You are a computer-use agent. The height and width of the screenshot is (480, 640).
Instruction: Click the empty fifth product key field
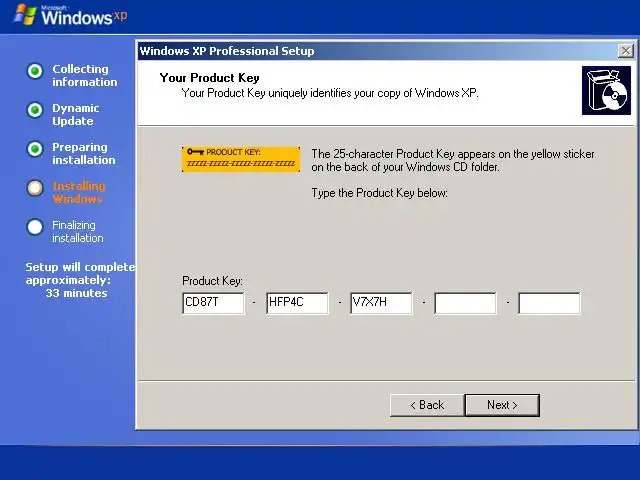point(549,303)
